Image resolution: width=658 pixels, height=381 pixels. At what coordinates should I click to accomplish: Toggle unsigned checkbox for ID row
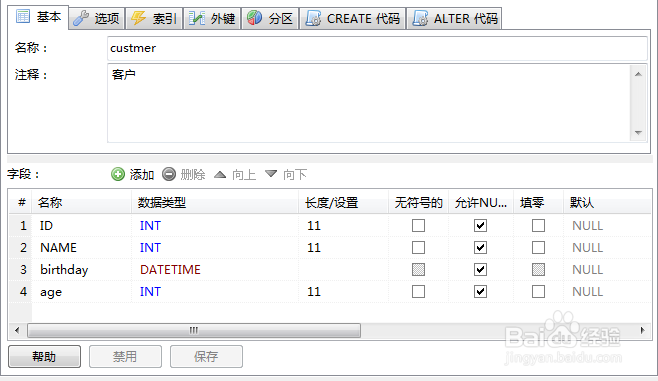click(x=418, y=226)
